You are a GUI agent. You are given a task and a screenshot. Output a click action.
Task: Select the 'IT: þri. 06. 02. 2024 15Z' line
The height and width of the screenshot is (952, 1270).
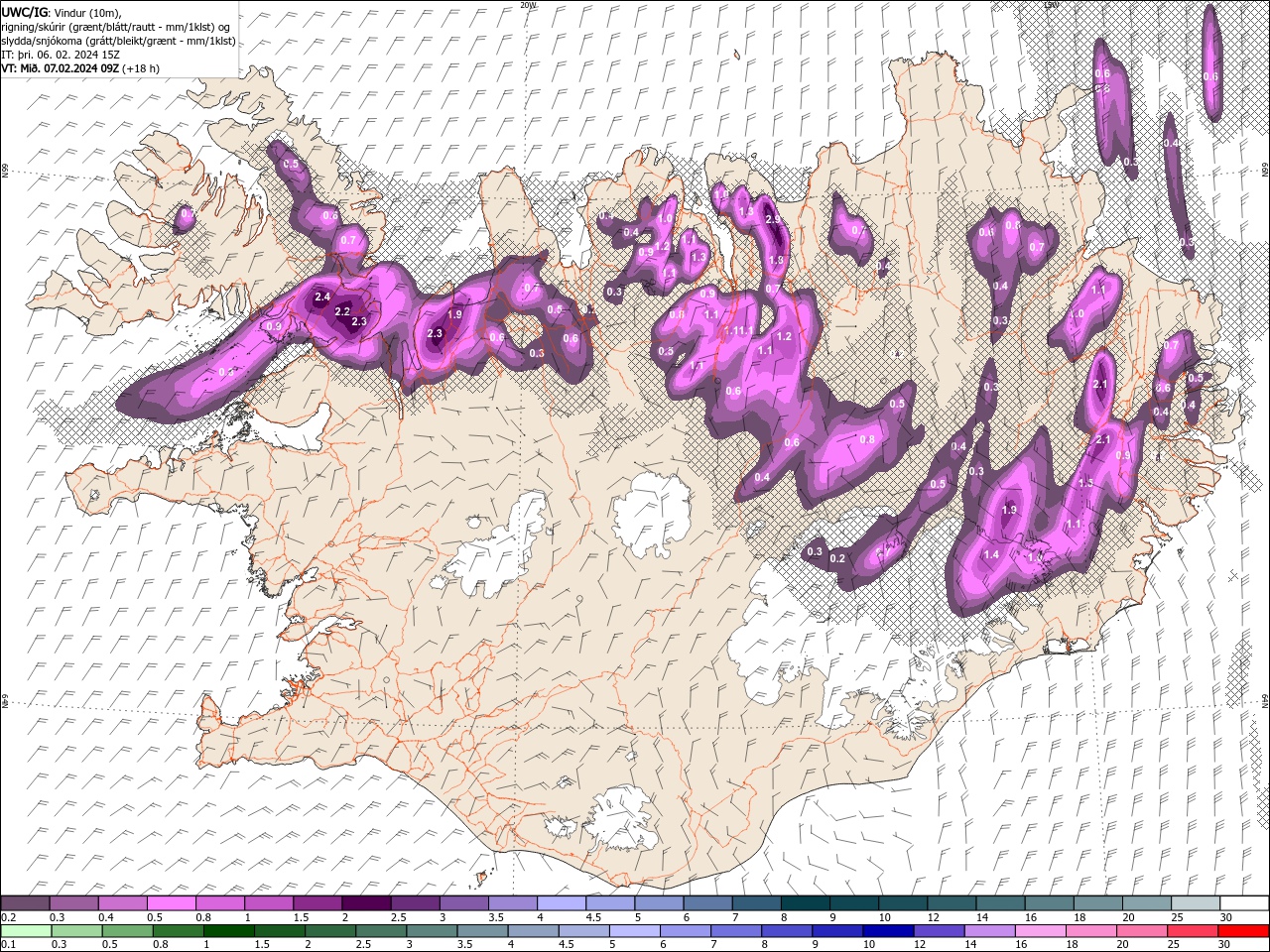click(61, 55)
